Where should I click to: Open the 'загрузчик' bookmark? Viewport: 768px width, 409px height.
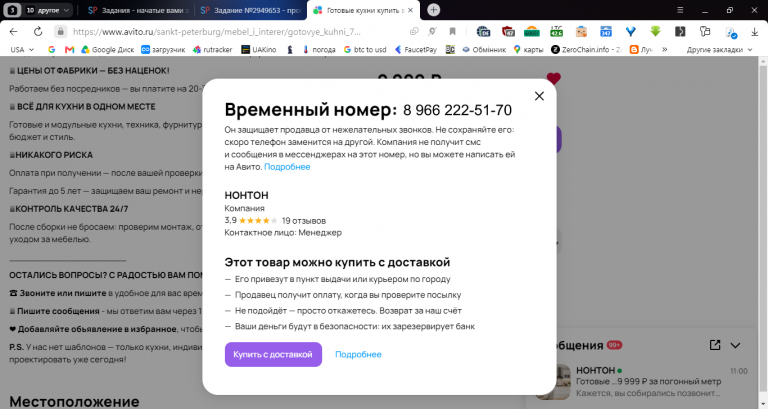[x=163, y=49]
